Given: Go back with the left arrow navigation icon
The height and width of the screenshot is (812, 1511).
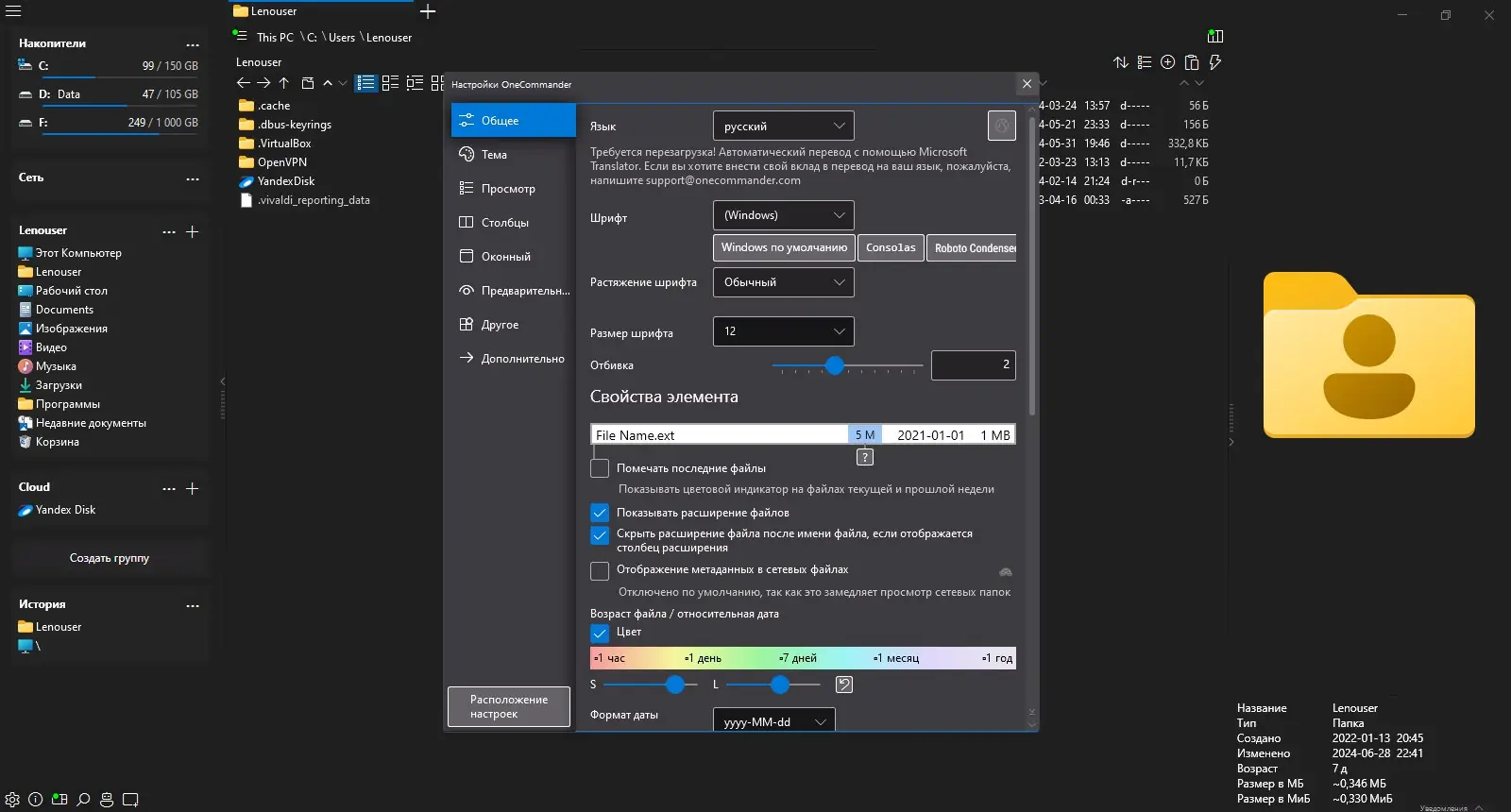Looking at the screenshot, I should tap(243, 83).
